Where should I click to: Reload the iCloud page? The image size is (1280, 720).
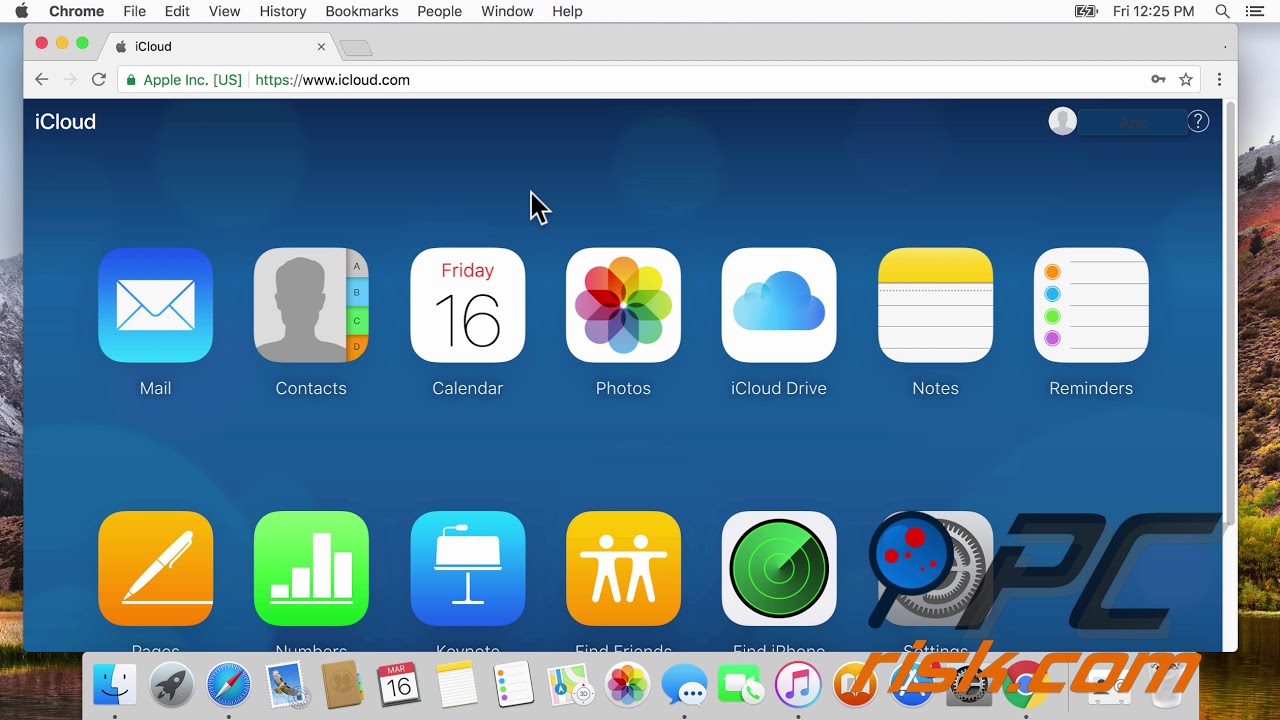click(x=98, y=80)
